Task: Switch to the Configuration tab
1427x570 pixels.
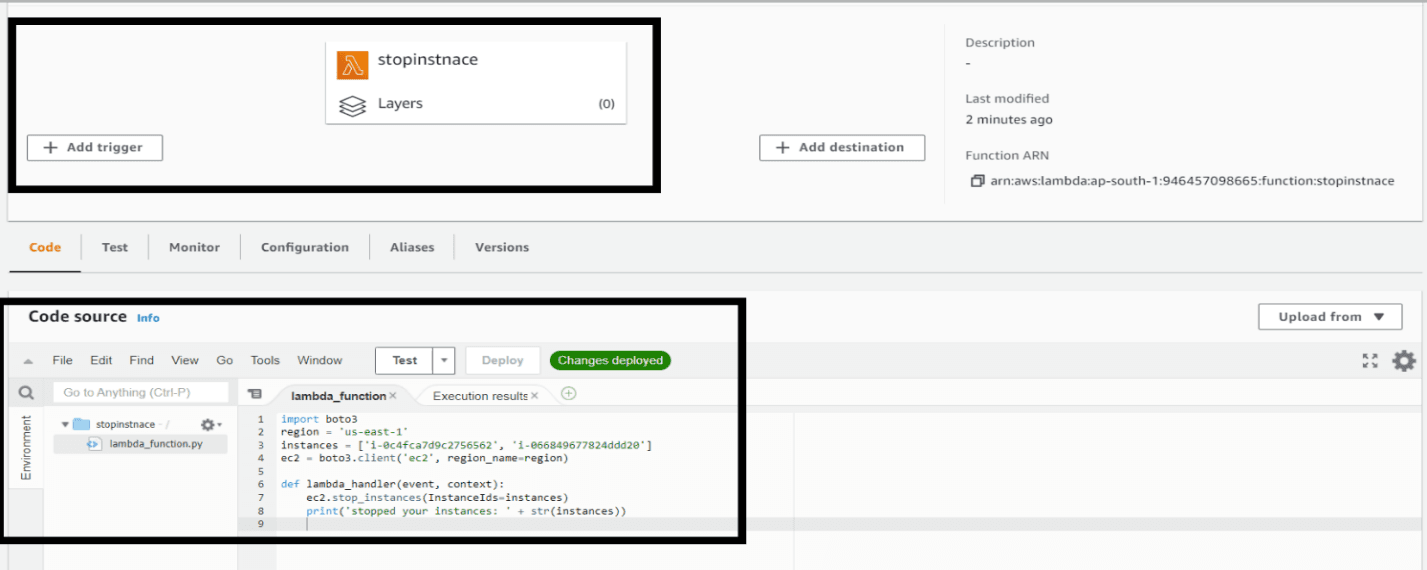Action: (305, 247)
